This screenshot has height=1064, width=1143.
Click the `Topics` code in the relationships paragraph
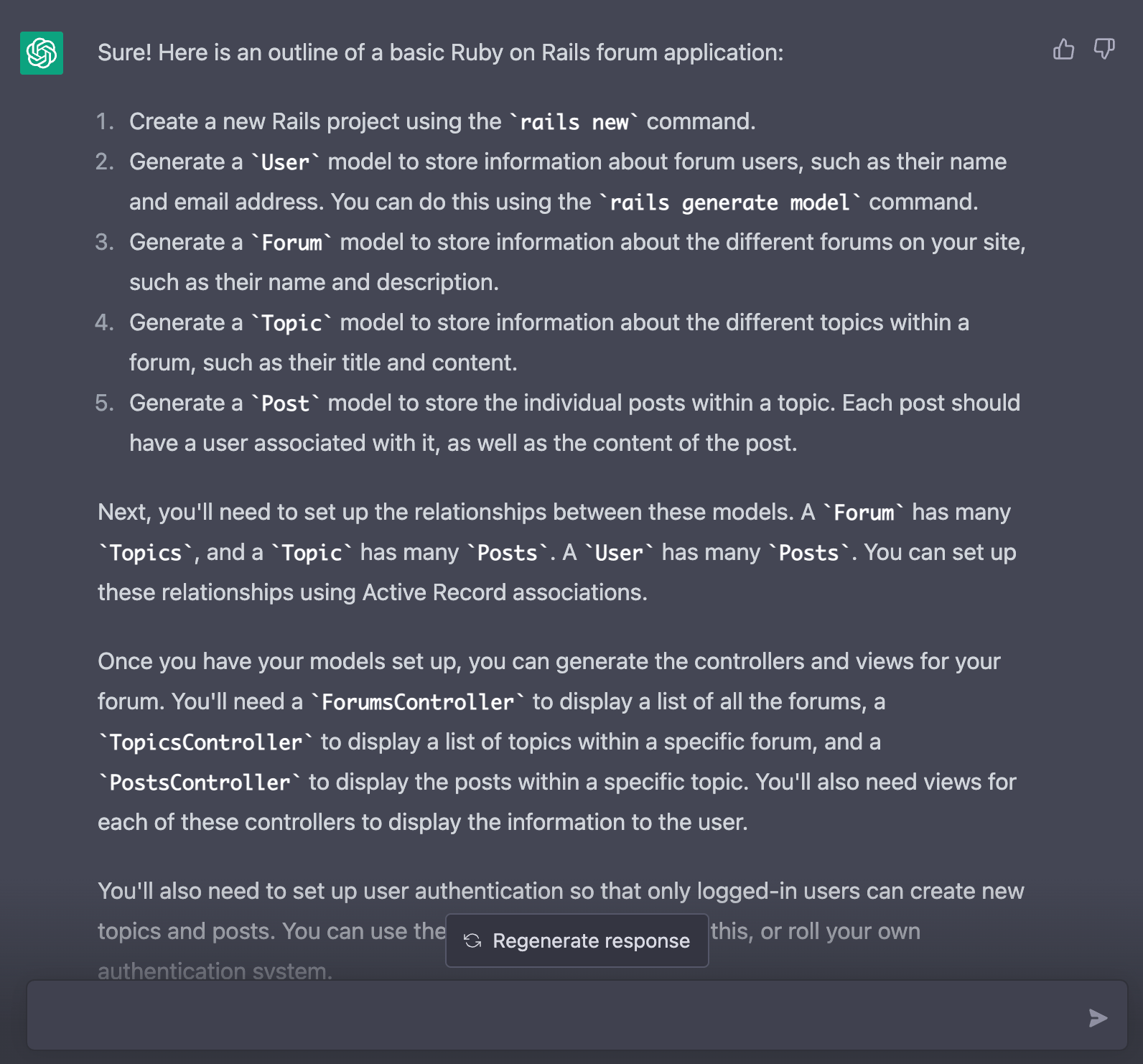(146, 553)
